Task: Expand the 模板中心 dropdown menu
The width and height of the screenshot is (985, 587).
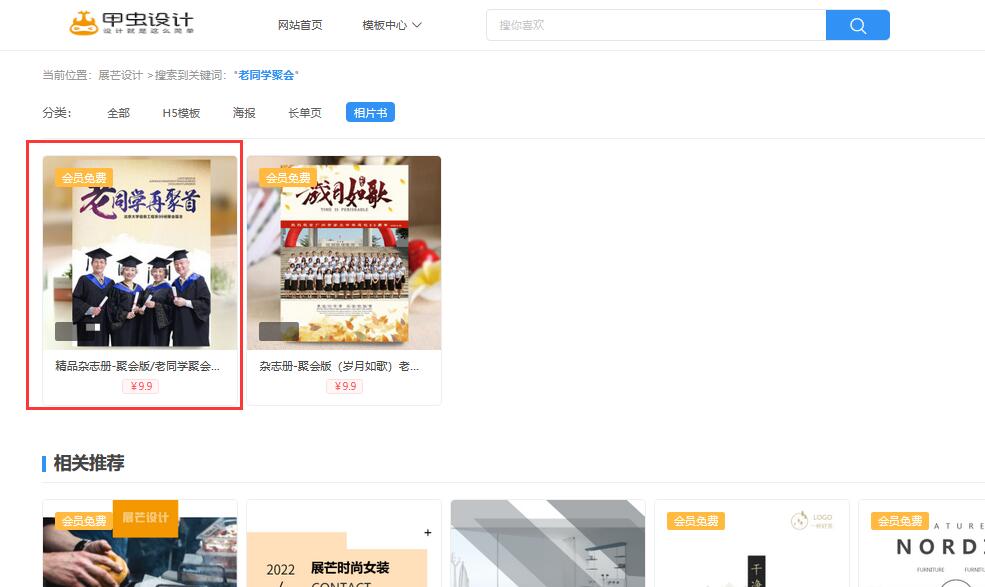Action: coord(392,25)
